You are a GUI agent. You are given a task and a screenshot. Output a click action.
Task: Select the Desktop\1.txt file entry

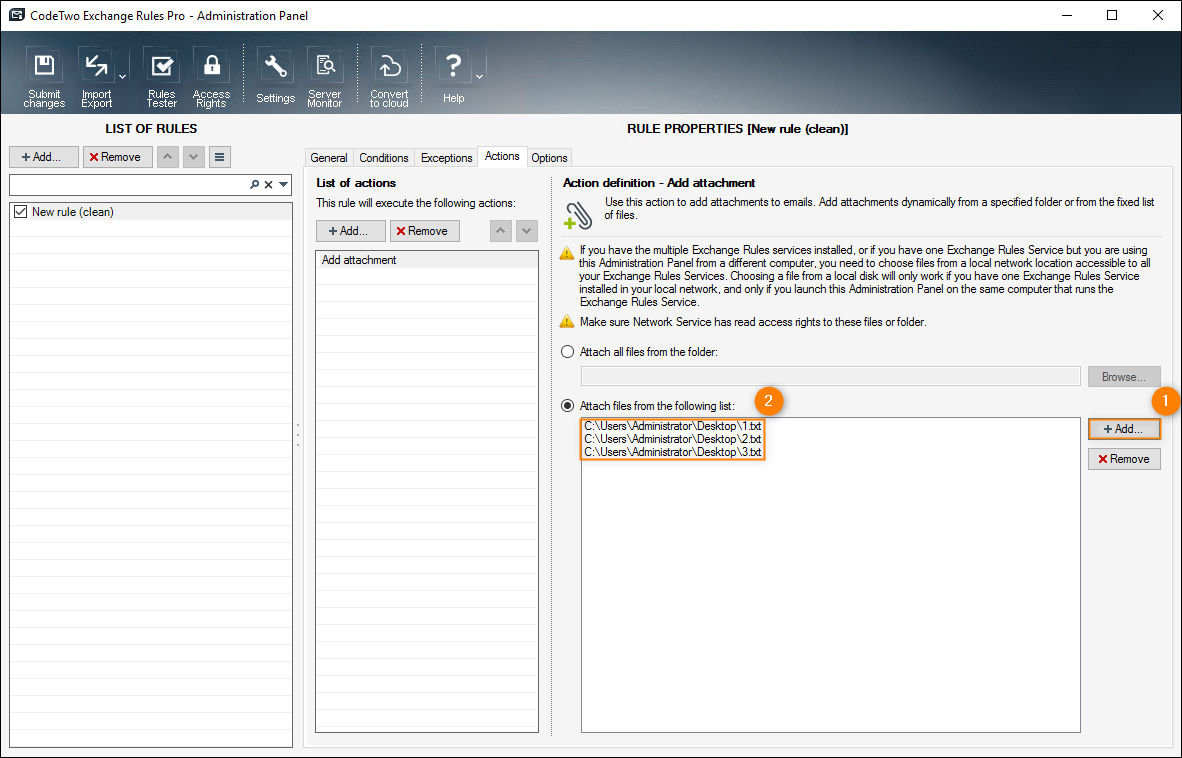tap(672, 426)
